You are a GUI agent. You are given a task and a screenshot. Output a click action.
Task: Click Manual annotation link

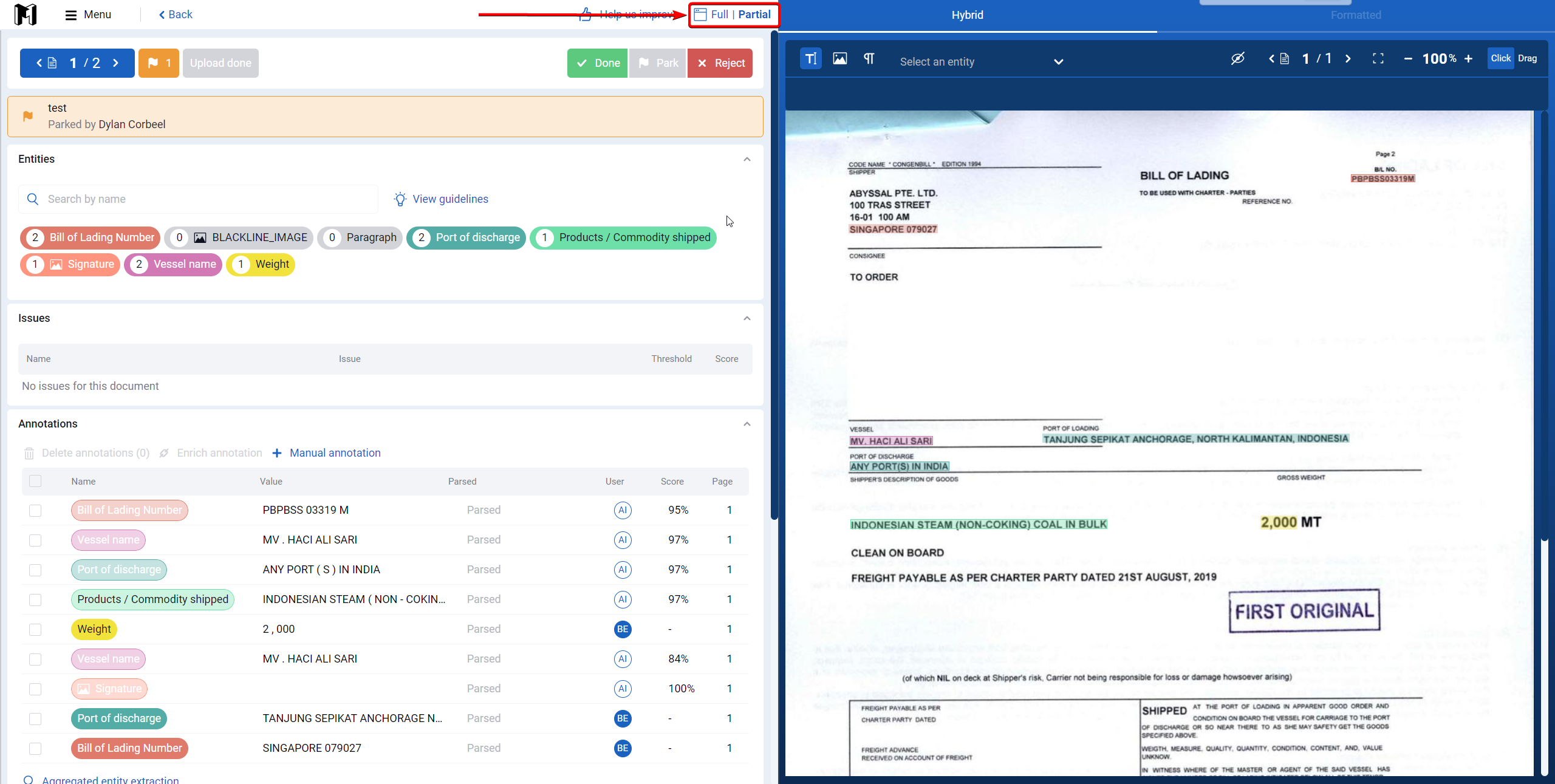(x=327, y=453)
